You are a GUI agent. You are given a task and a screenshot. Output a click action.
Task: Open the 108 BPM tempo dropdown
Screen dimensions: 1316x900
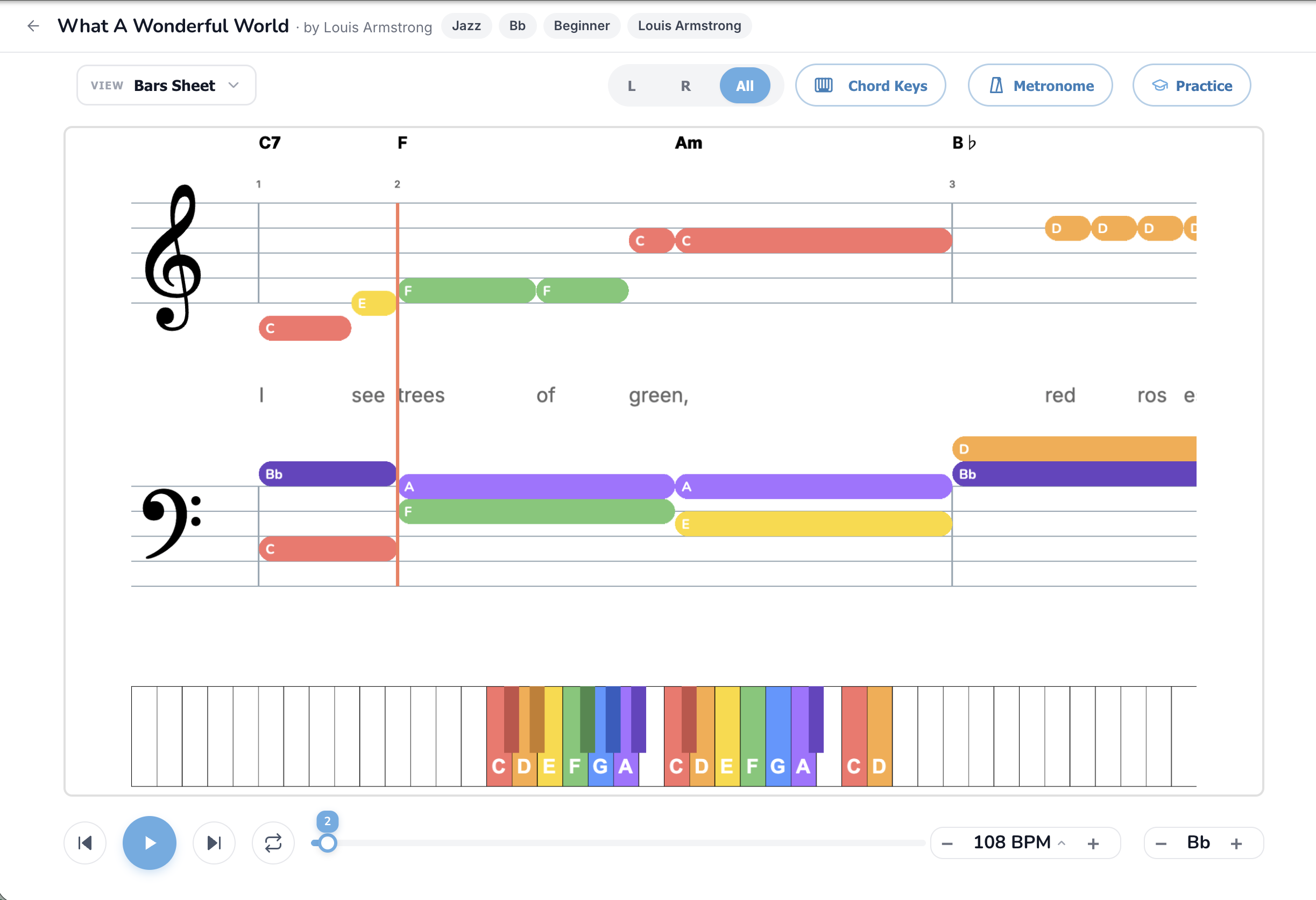(1019, 843)
